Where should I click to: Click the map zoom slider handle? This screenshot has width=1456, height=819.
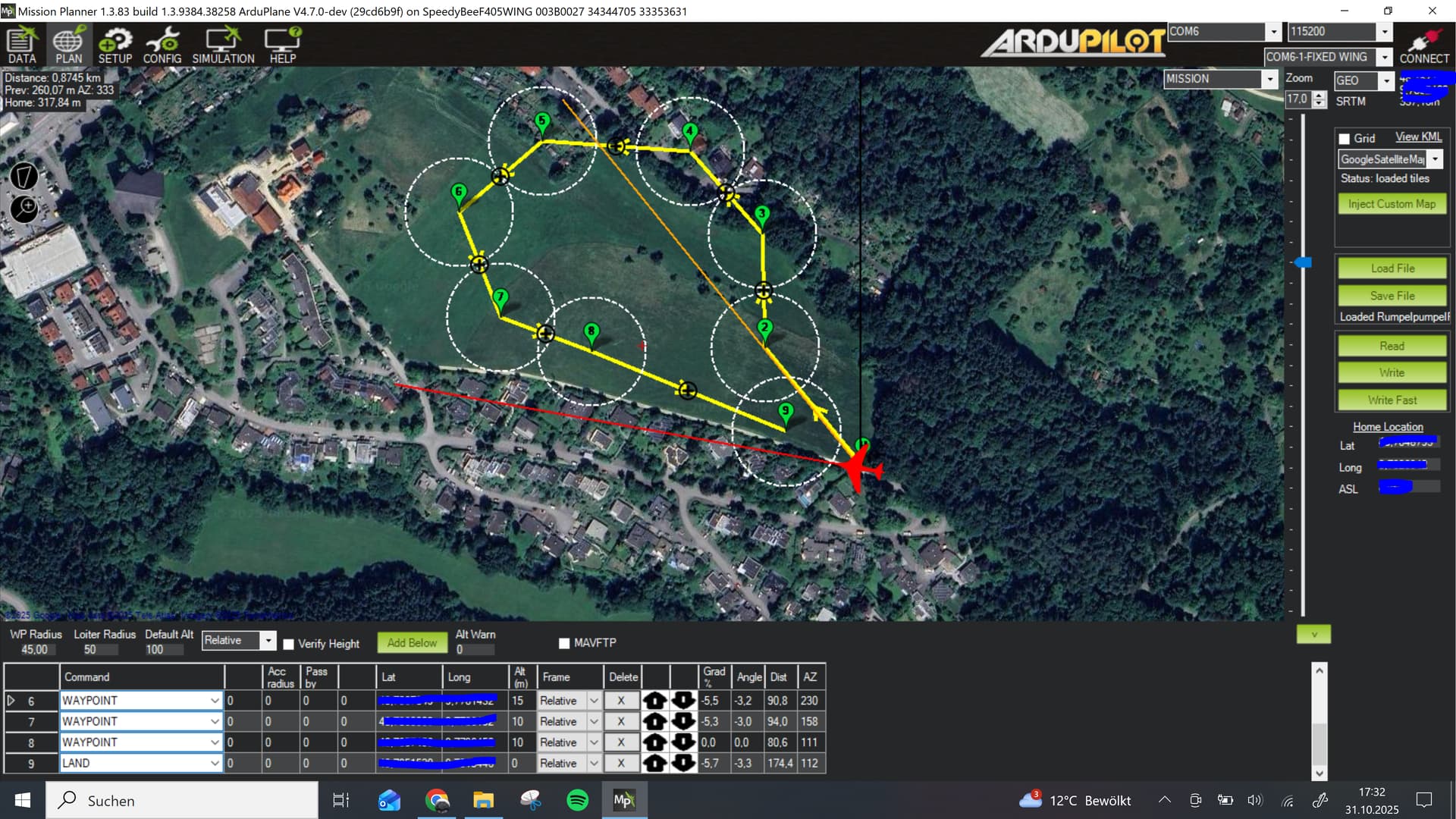click(1303, 262)
